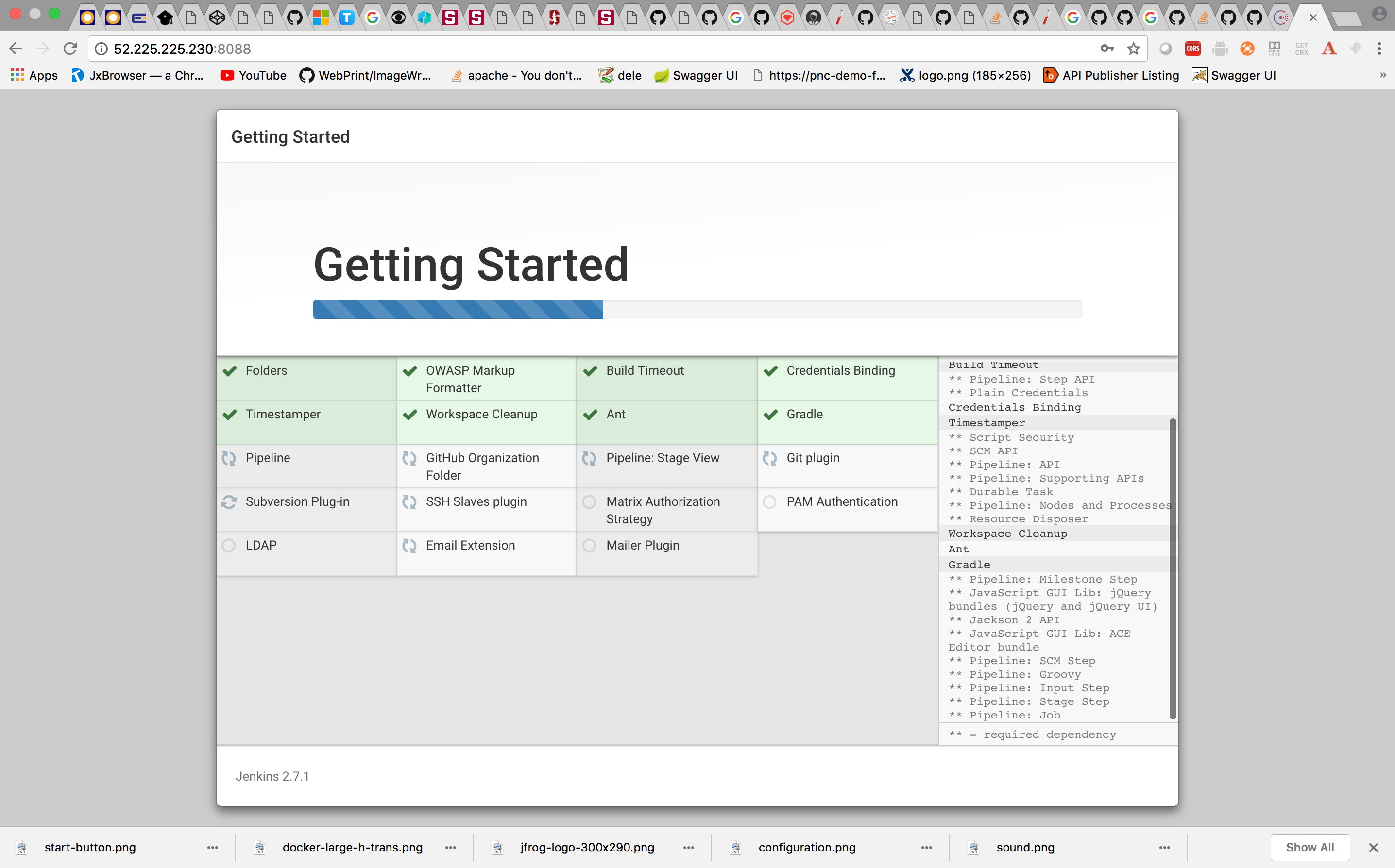Click Show All downloads button
The height and width of the screenshot is (868, 1395).
(x=1310, y=847)
